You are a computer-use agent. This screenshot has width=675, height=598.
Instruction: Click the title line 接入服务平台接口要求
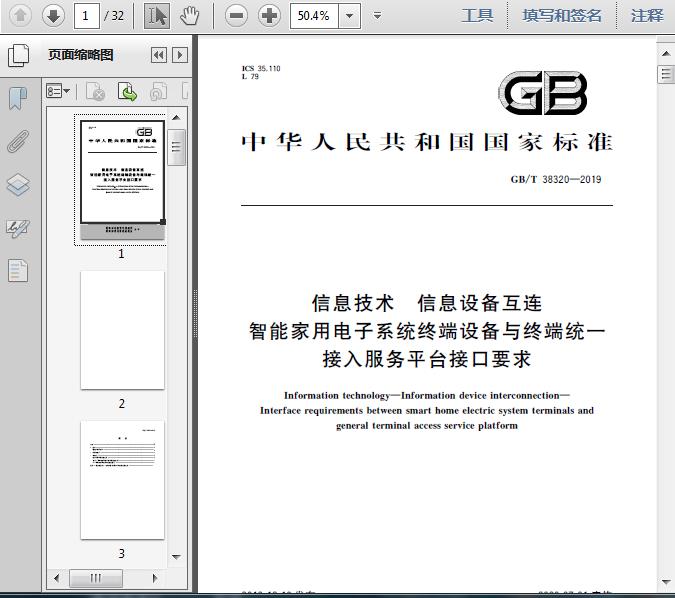[x=427, y=359]
